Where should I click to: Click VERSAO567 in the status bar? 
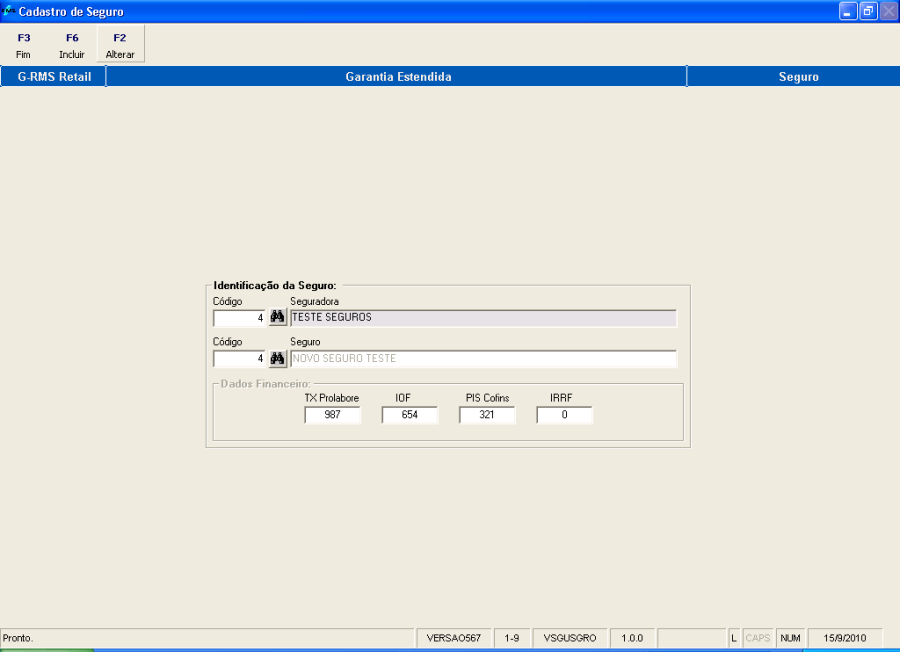point(453,638)
